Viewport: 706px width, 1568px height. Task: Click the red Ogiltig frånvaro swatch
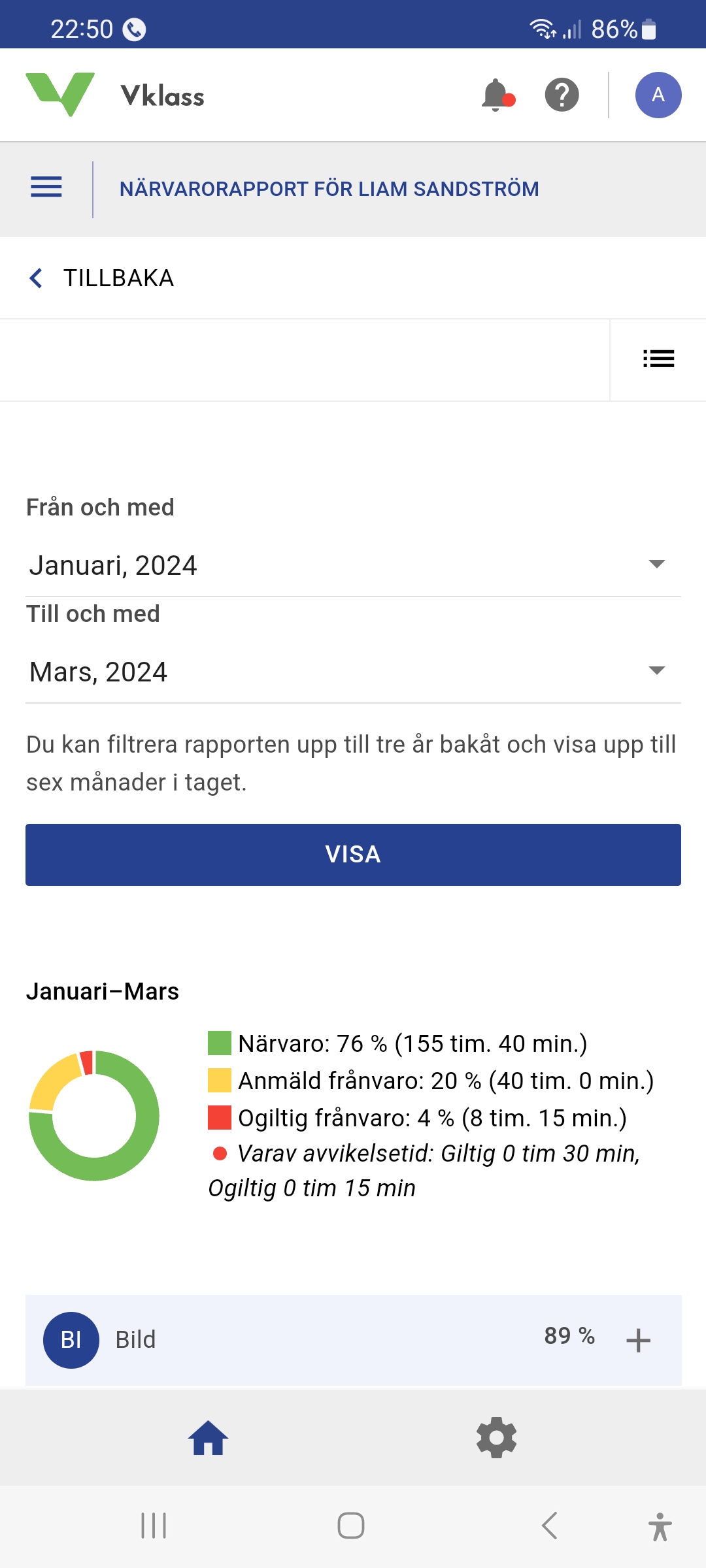pos(220,1118)
